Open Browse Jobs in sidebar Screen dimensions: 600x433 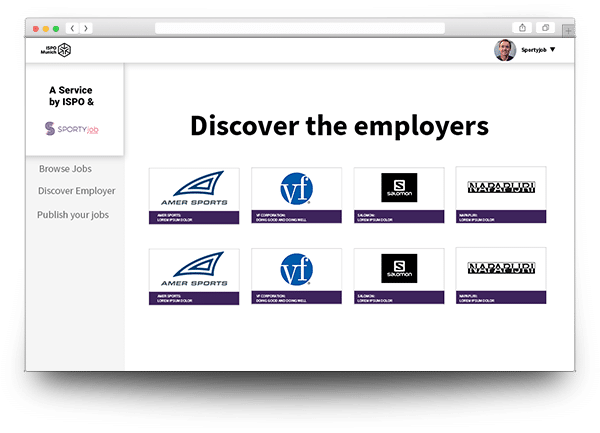click(65, 169)
